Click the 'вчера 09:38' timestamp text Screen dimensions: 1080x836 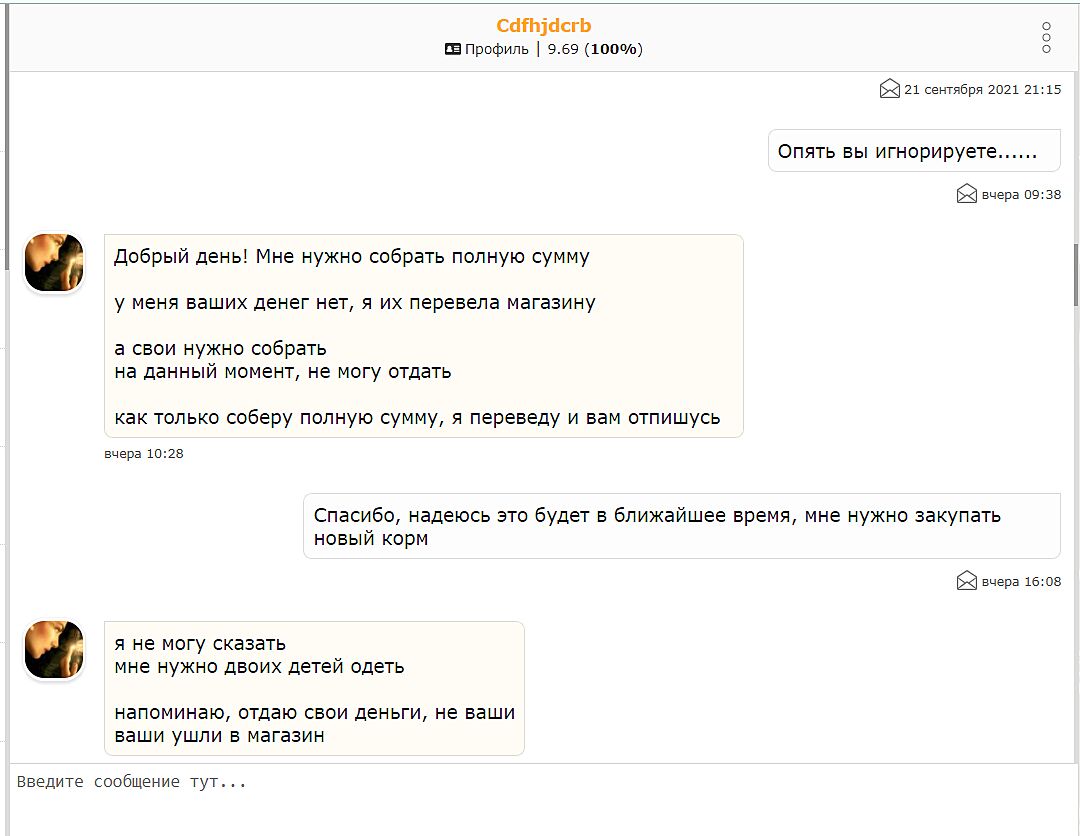1021,195
